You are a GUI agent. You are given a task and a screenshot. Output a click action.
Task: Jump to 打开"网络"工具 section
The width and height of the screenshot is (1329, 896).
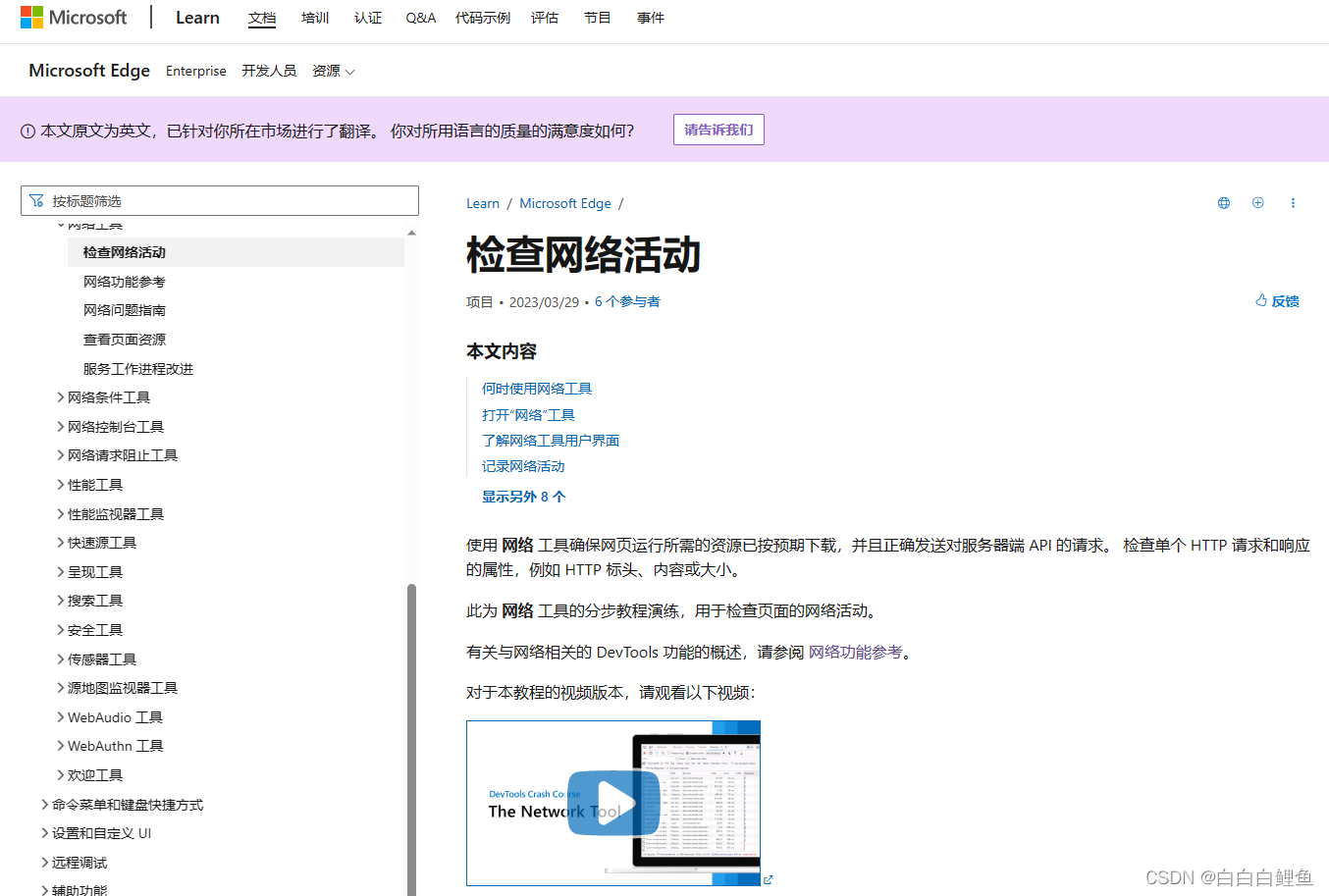528,415
